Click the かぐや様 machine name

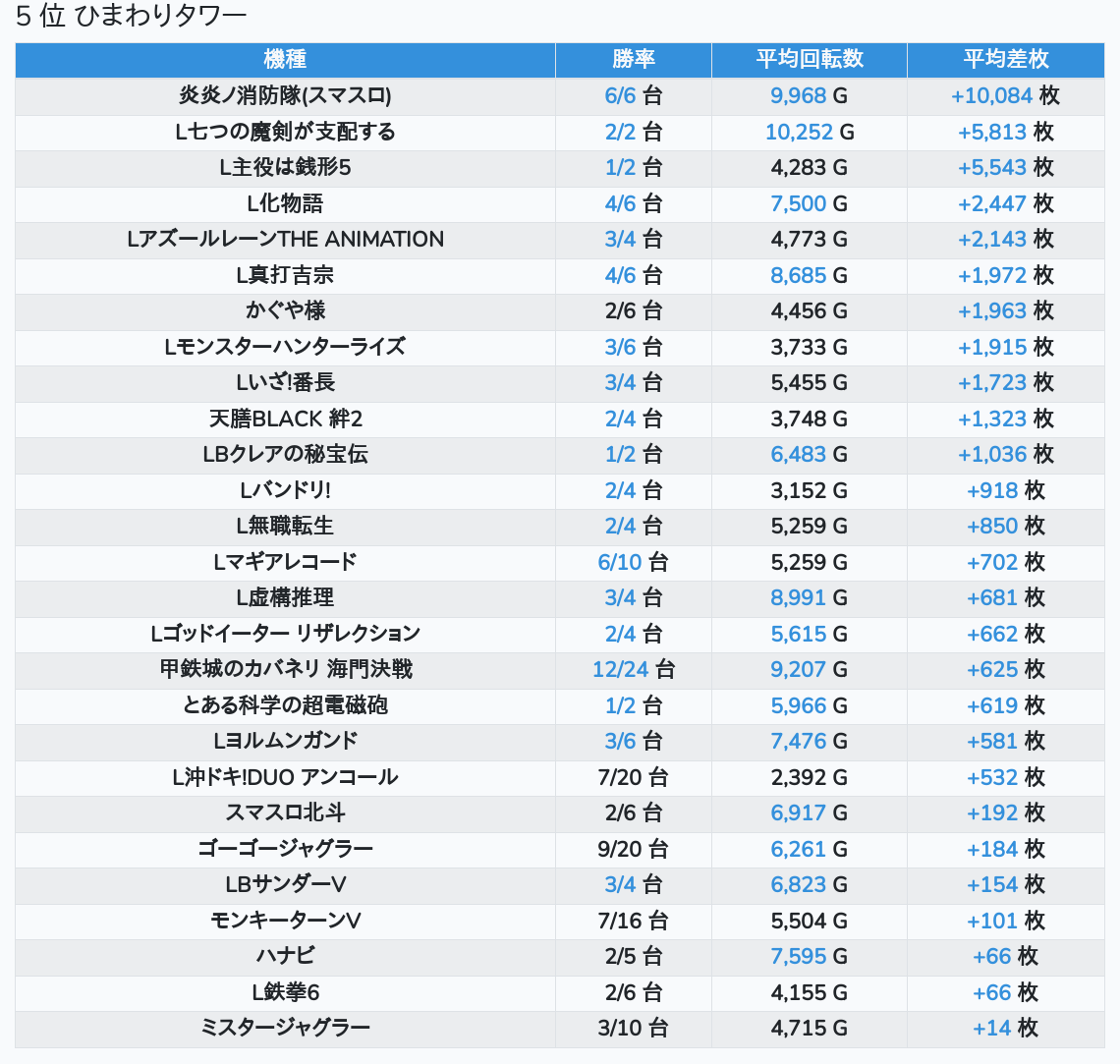285,310
